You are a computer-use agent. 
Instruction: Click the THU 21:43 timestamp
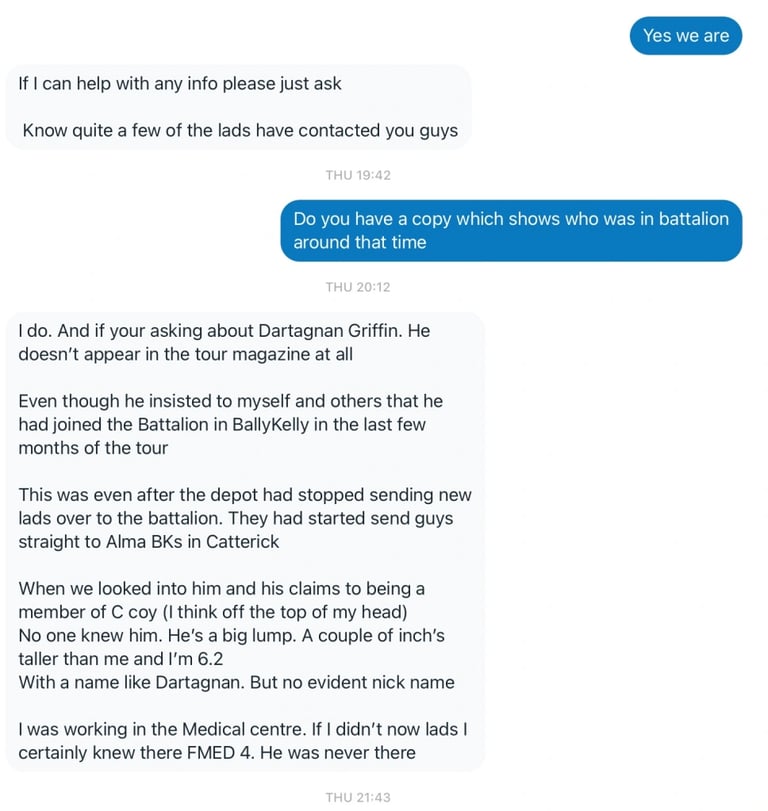click(x=358, y=797)
